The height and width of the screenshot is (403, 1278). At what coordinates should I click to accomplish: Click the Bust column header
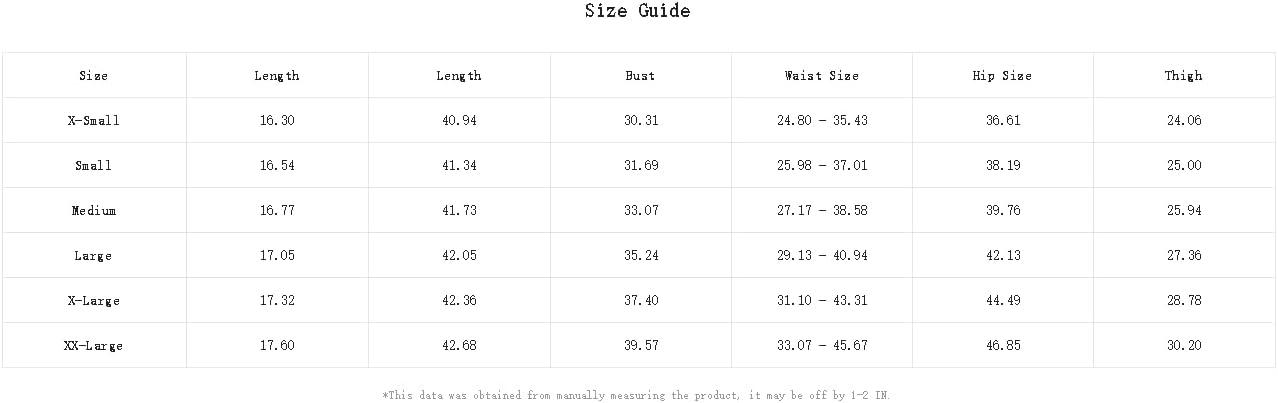640,76
